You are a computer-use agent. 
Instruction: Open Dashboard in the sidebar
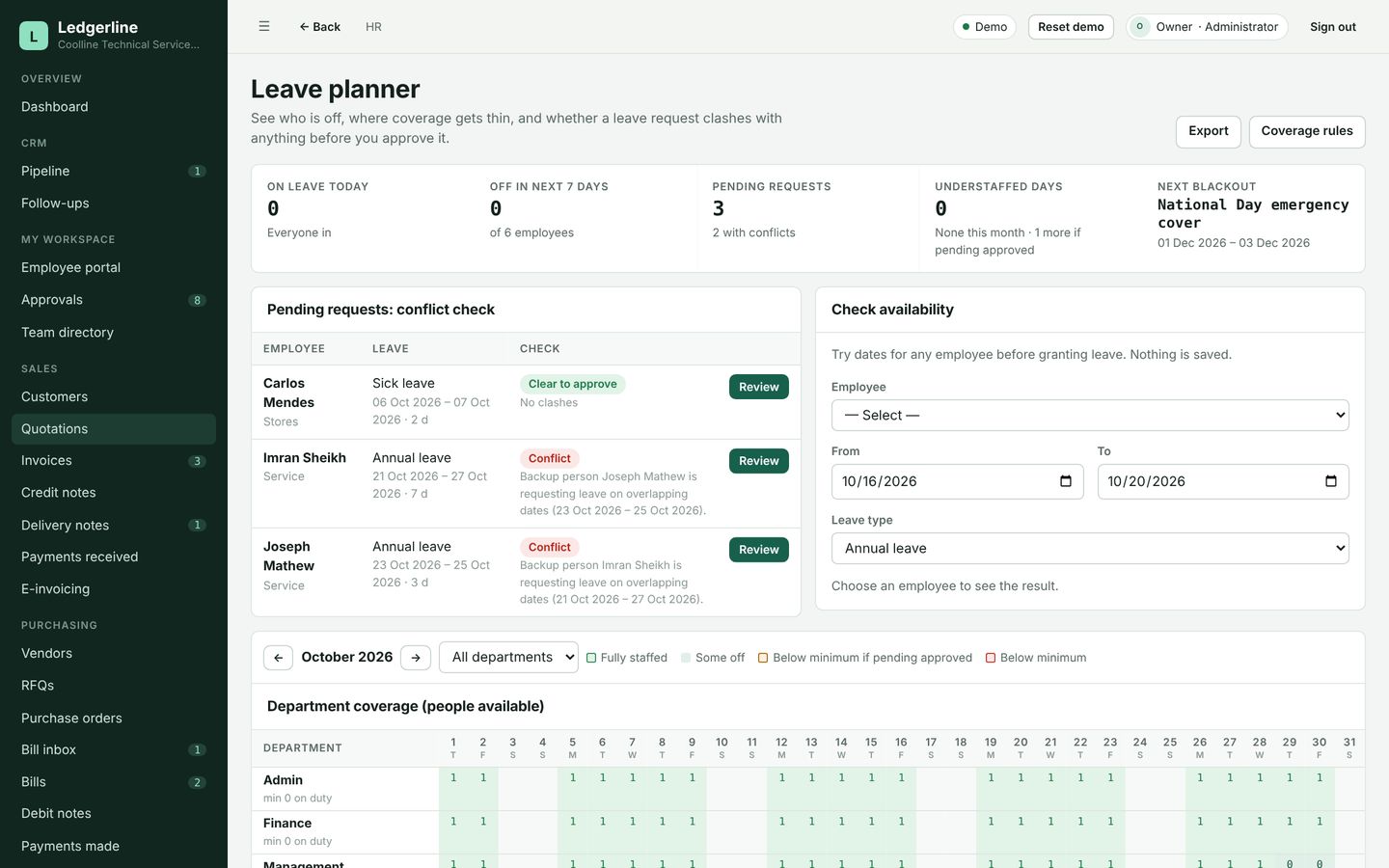(x=114, y=107)
